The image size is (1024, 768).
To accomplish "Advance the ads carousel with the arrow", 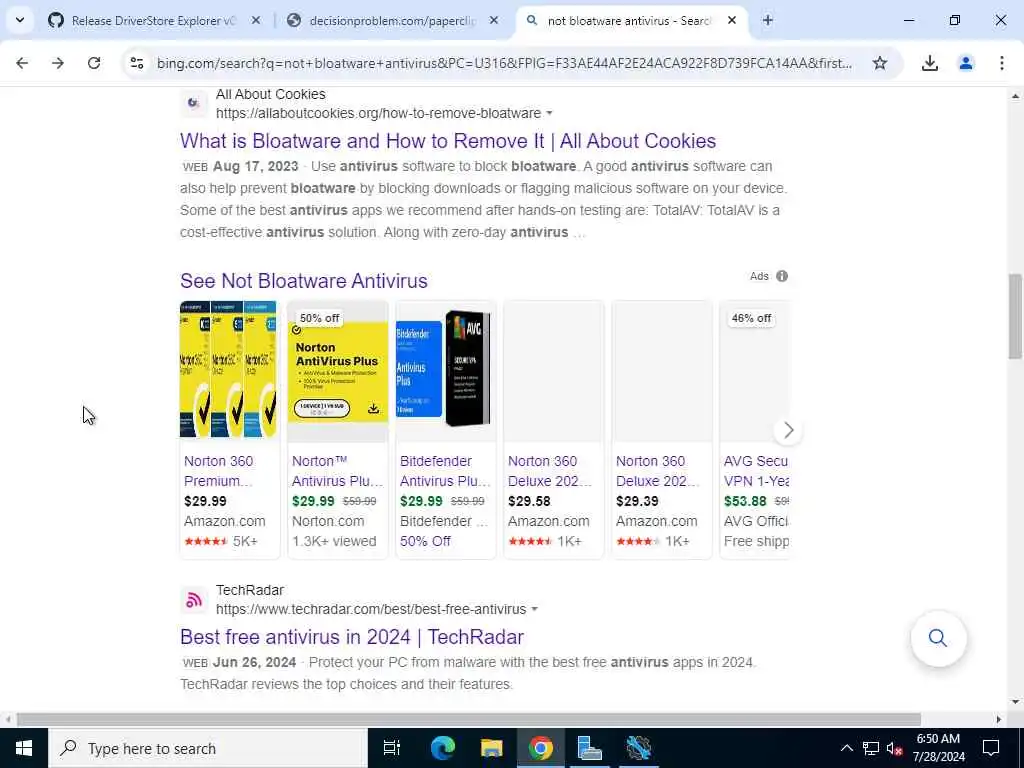I will (x=788, y=430).
